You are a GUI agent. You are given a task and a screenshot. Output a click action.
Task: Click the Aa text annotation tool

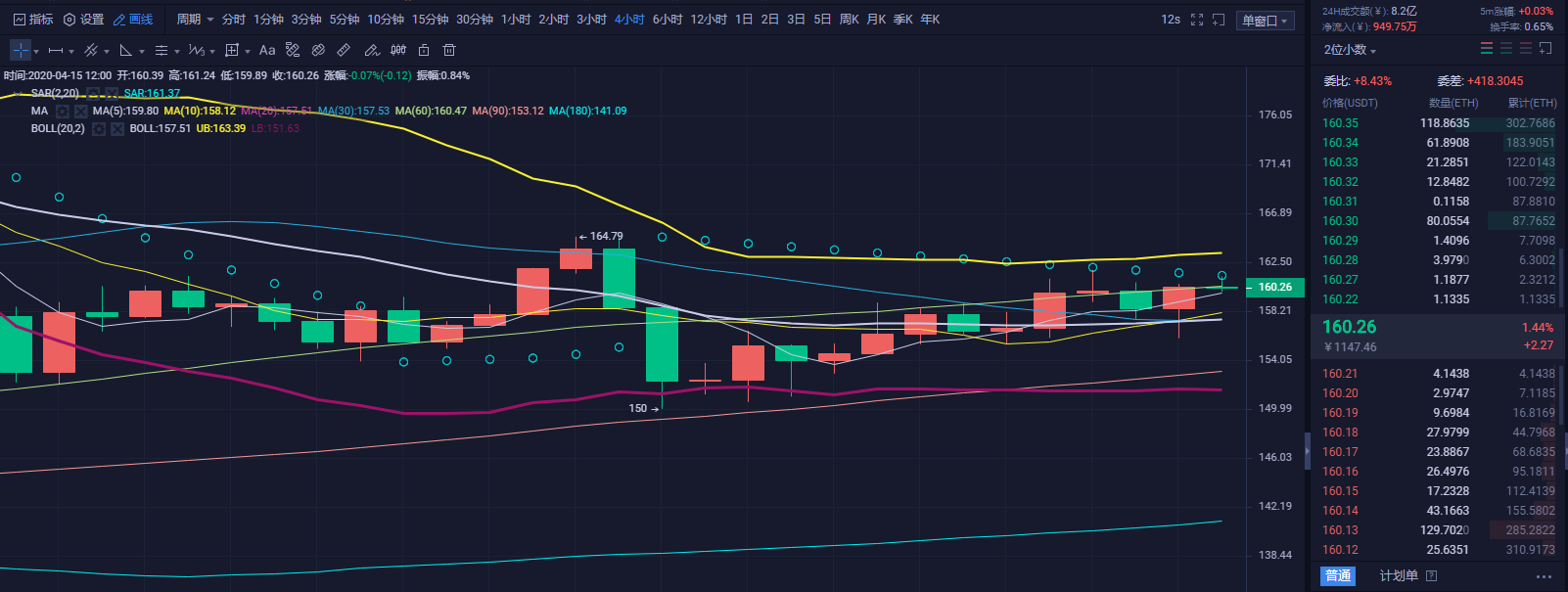[266, 50]
